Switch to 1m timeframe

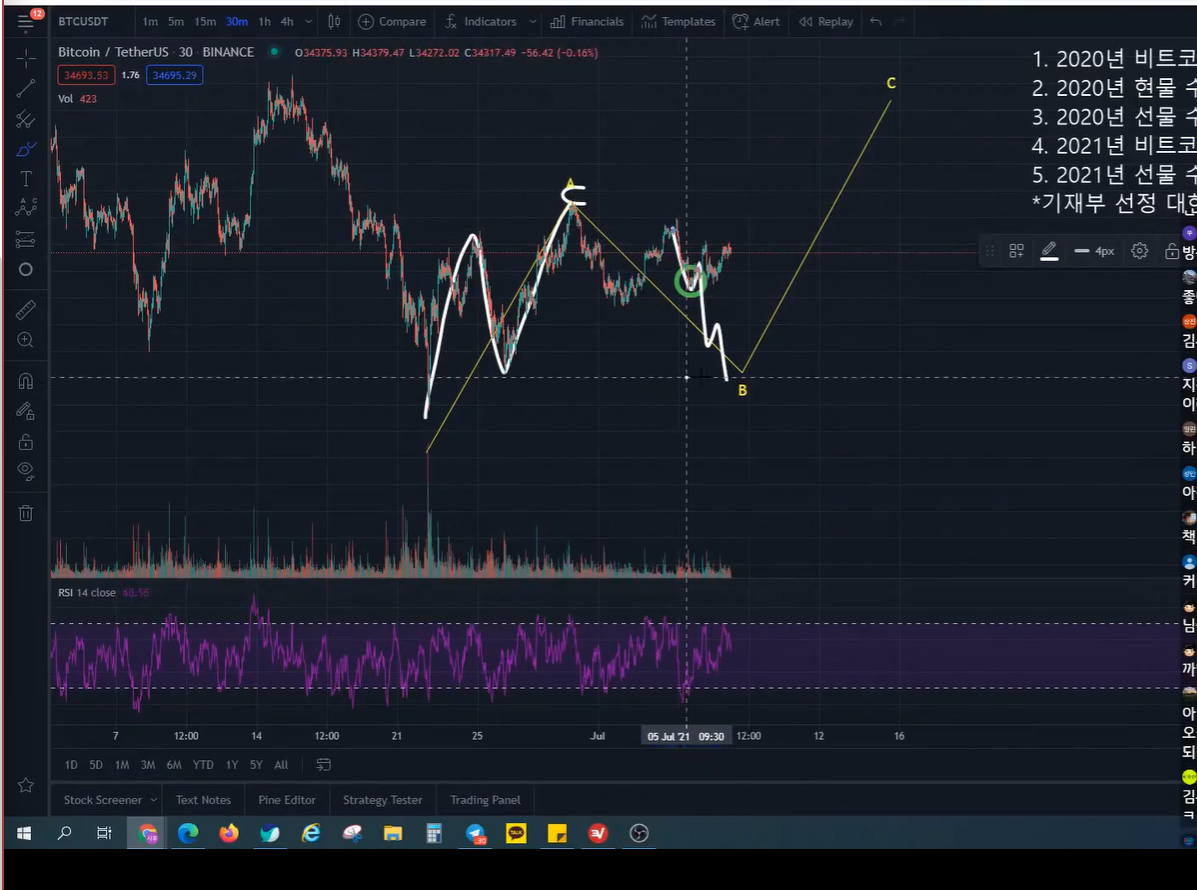(150, 21)
